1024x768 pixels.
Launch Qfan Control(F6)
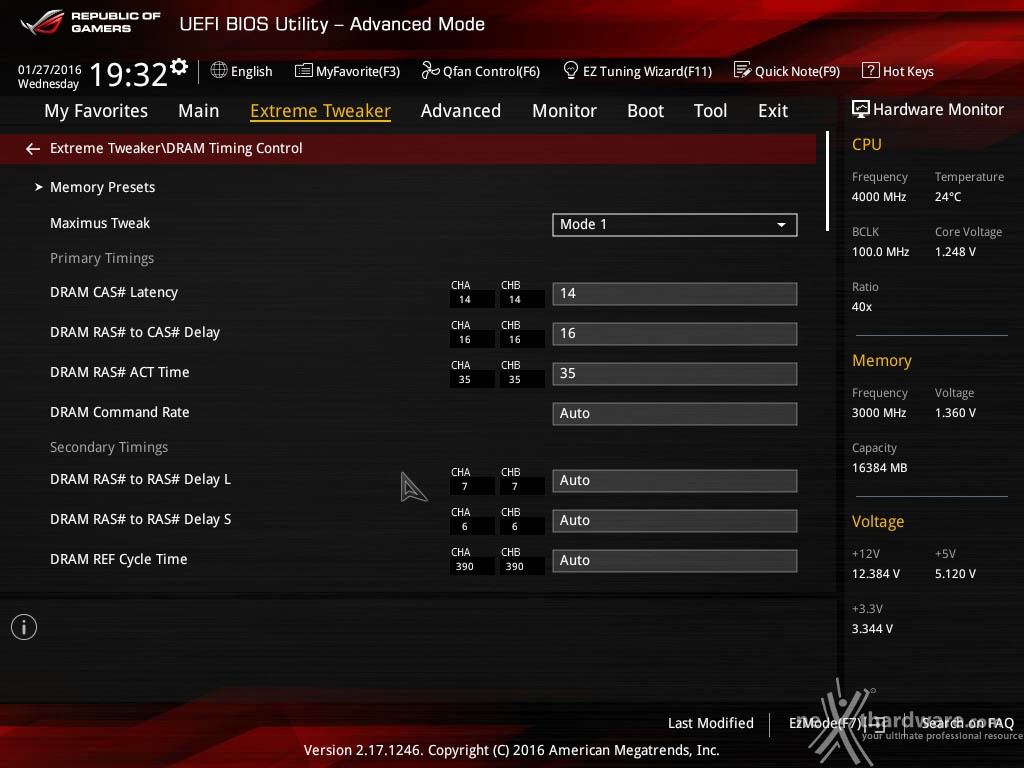point(492,71)
